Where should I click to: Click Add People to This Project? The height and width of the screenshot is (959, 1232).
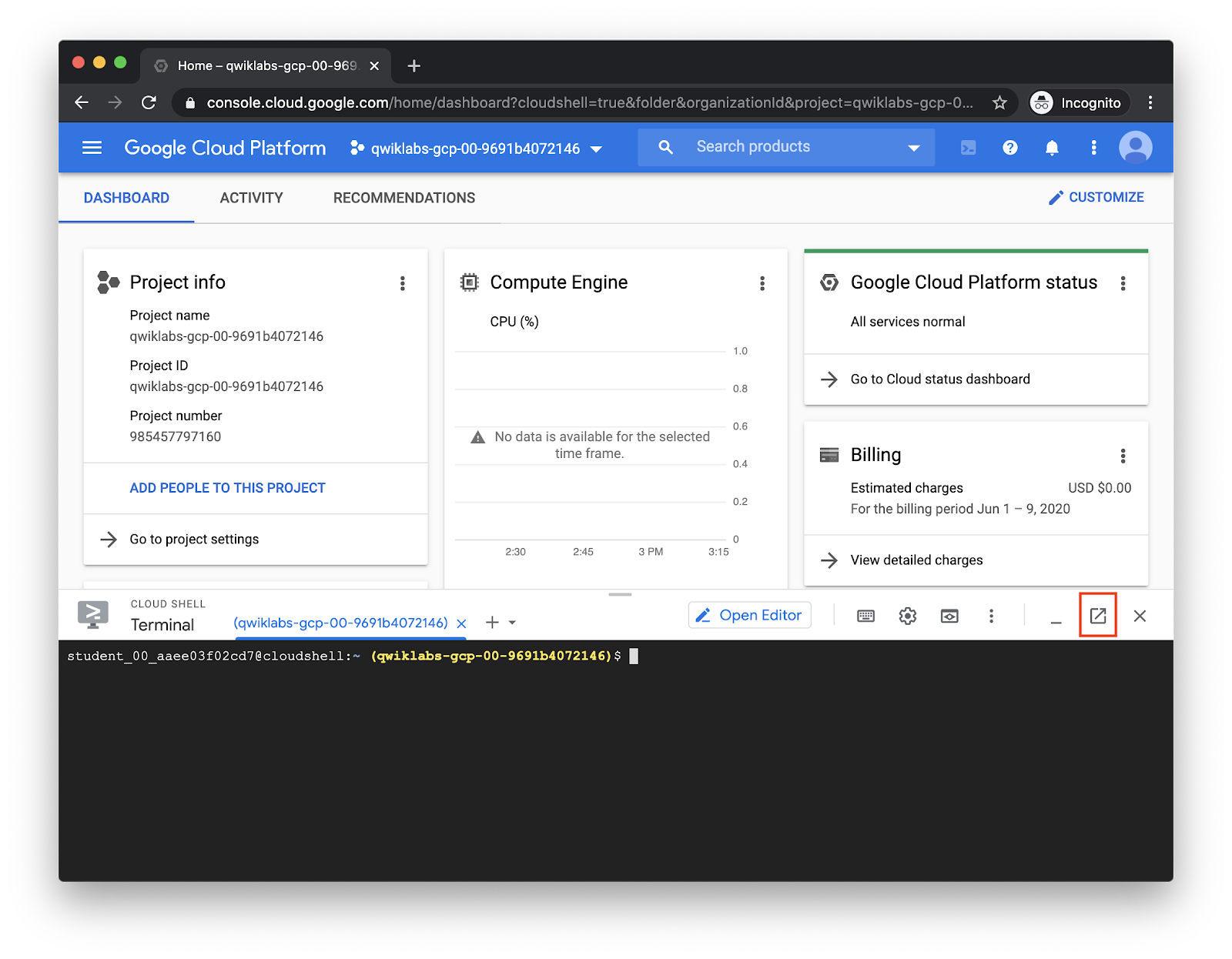point(227,488)
